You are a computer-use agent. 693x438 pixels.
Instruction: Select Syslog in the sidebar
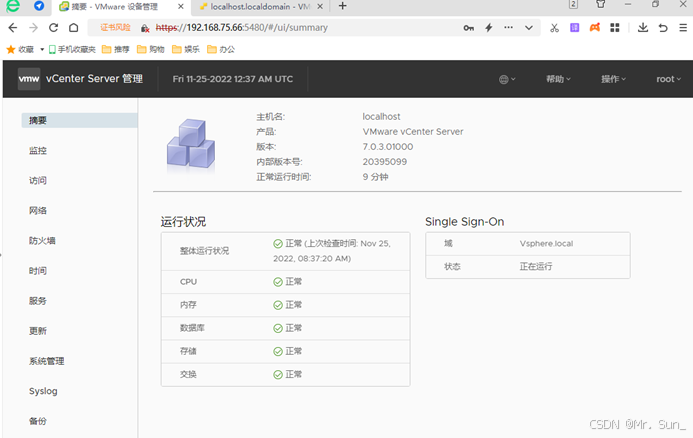pos(43,391)
